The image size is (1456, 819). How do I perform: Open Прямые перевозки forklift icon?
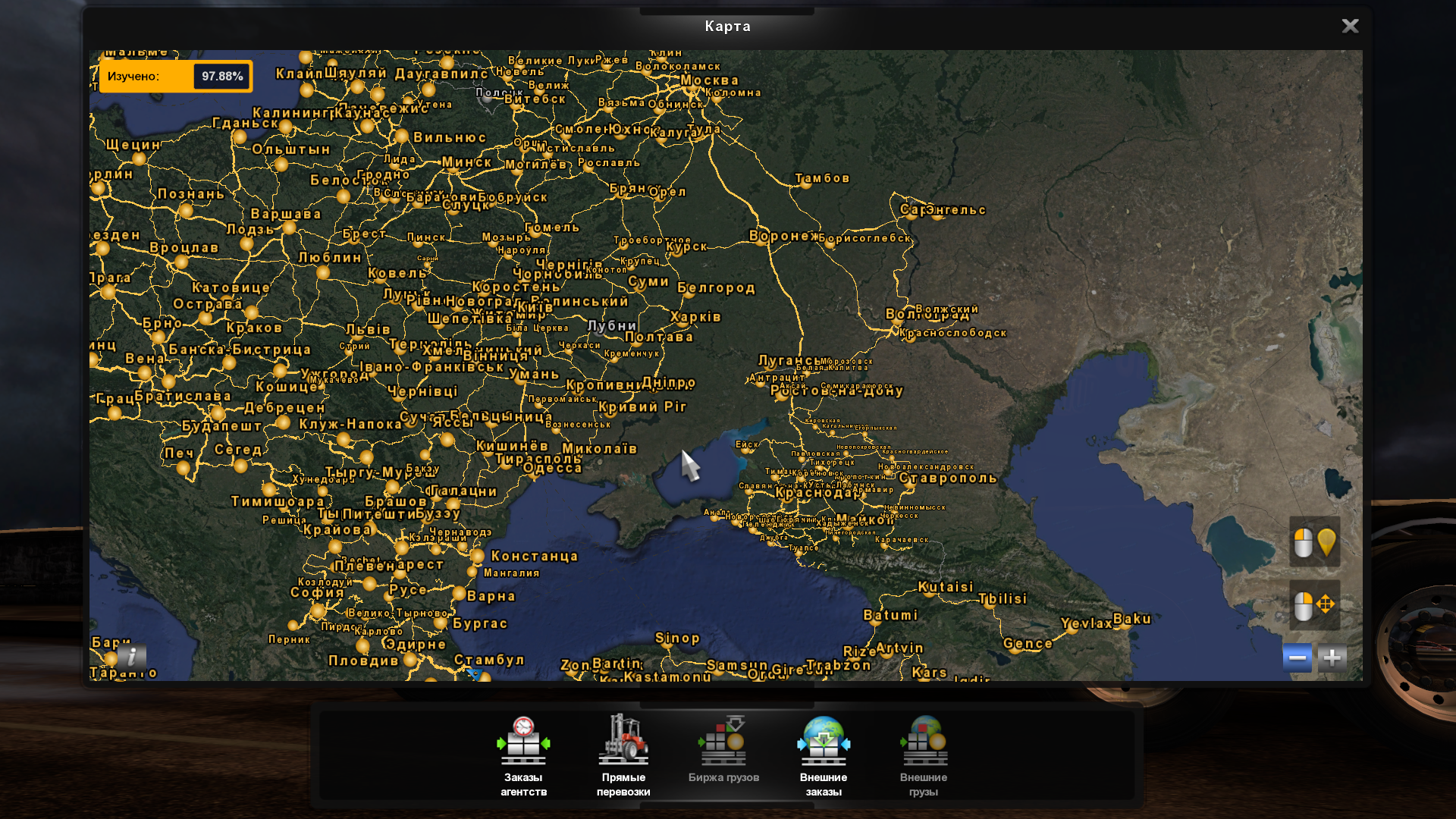(623, 756)
